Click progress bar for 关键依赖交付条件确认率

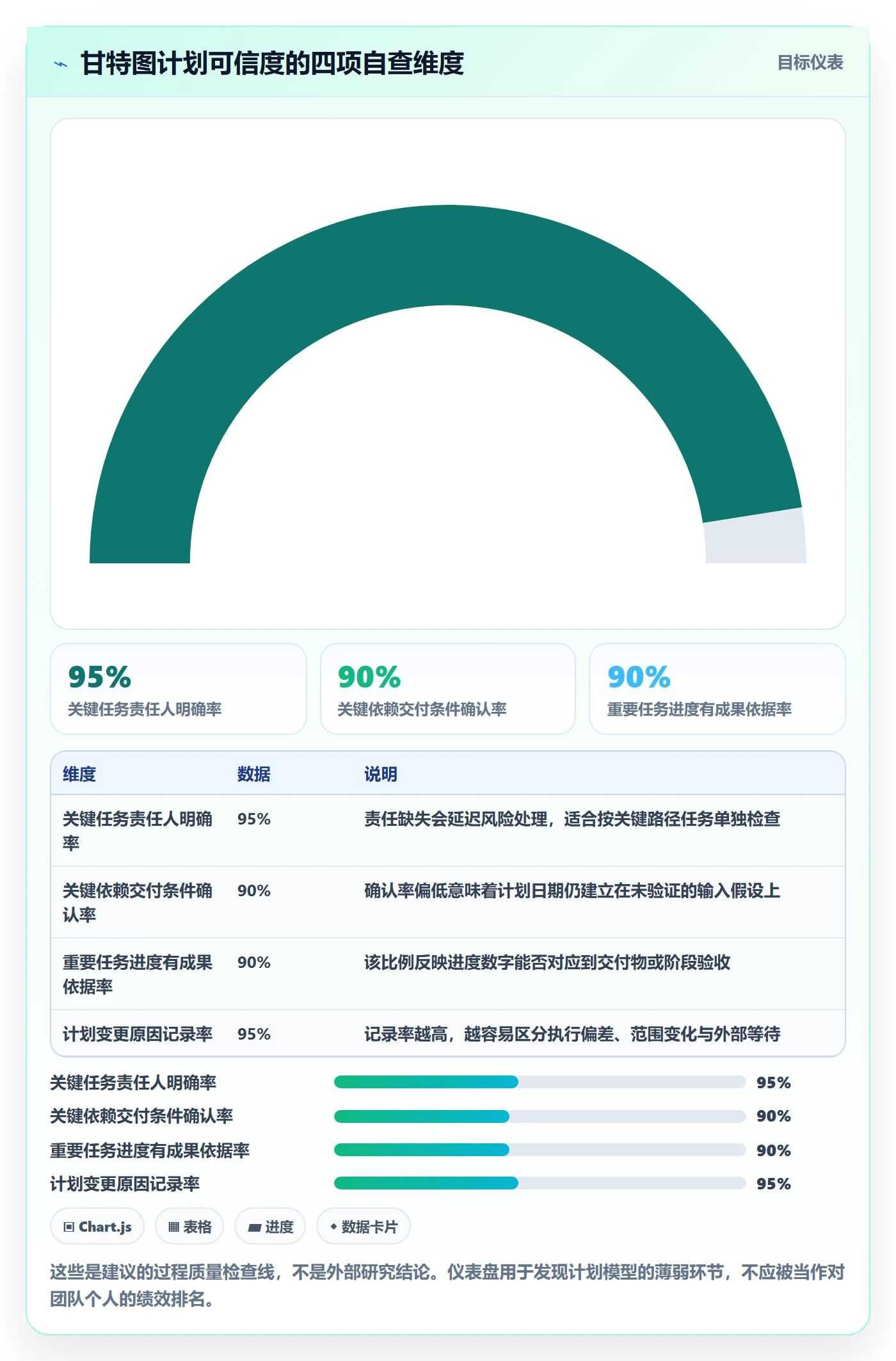[x=540, y=1116]
